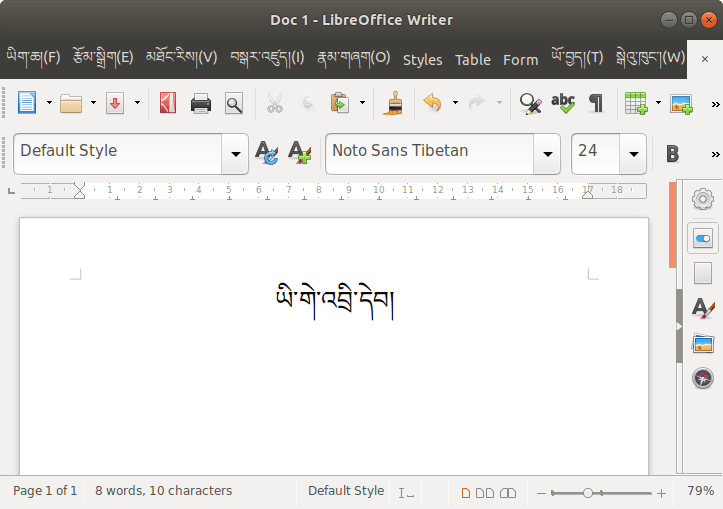The height and width of the screenshot is (509, 723).
Task: Open the Styles menu
Action: (422, 60)
